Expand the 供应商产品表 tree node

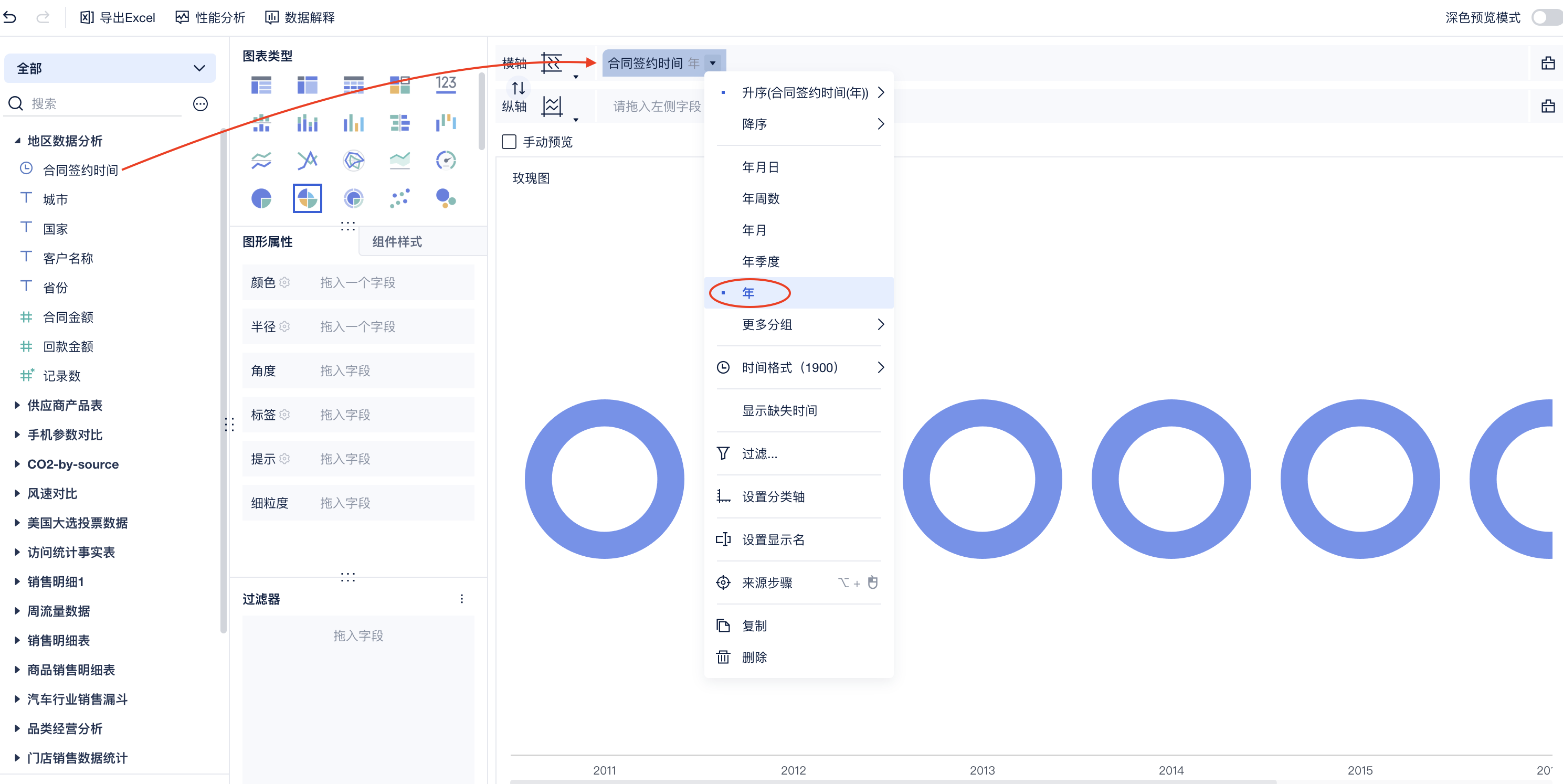(x=17, y=405)
